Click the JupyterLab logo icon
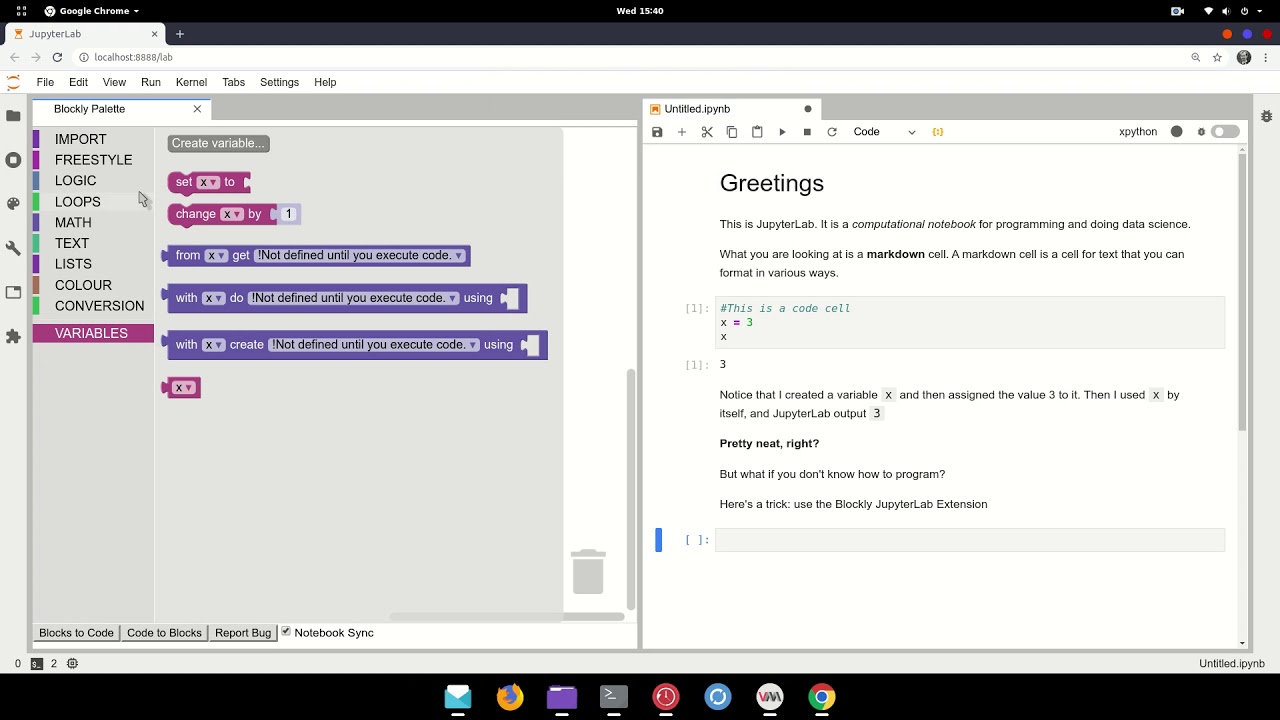Screen dimensions: 1280x720 [x=13, y=82]
